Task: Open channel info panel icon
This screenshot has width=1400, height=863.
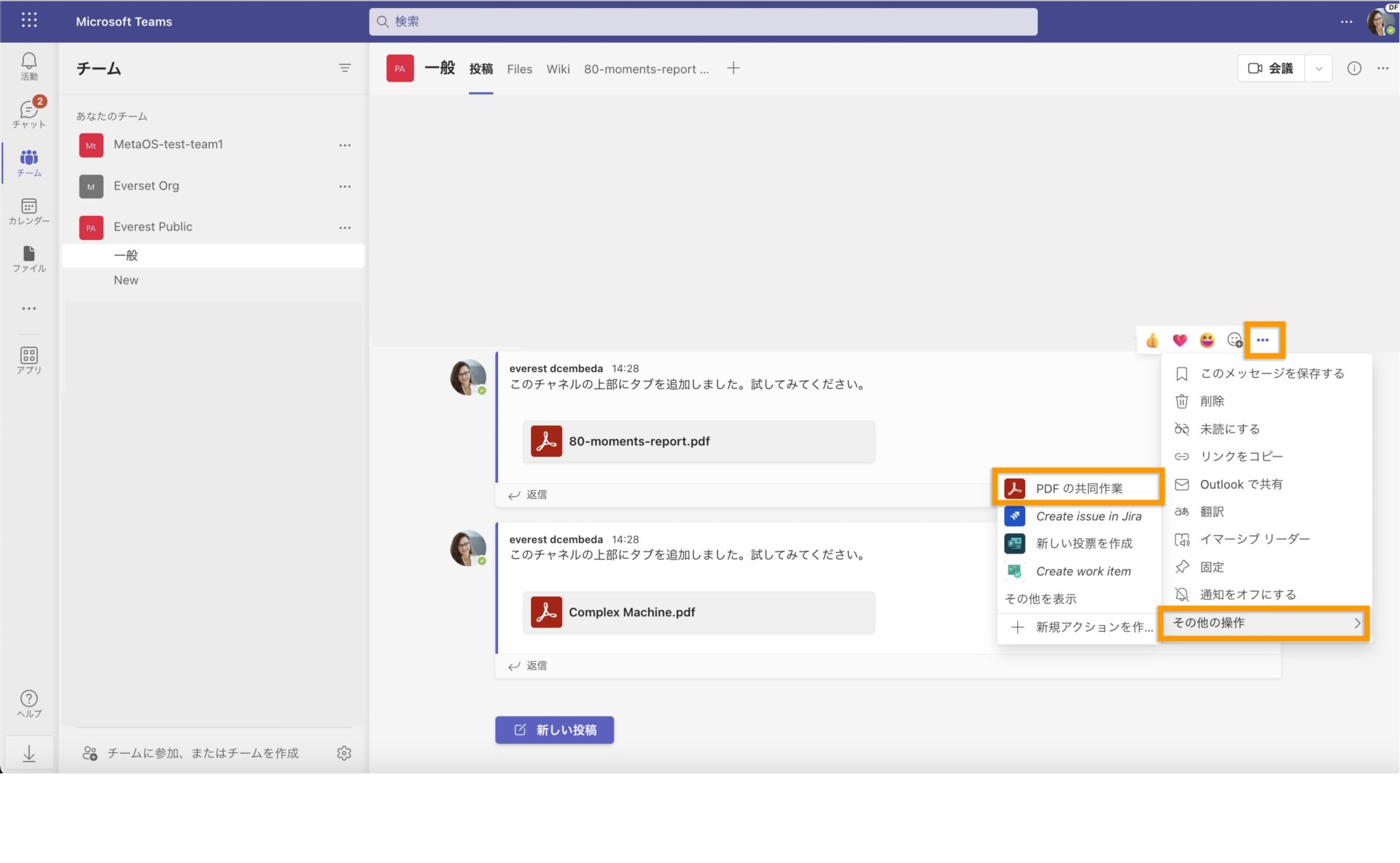Action: pyautogui.click(x=1354, y=69)
